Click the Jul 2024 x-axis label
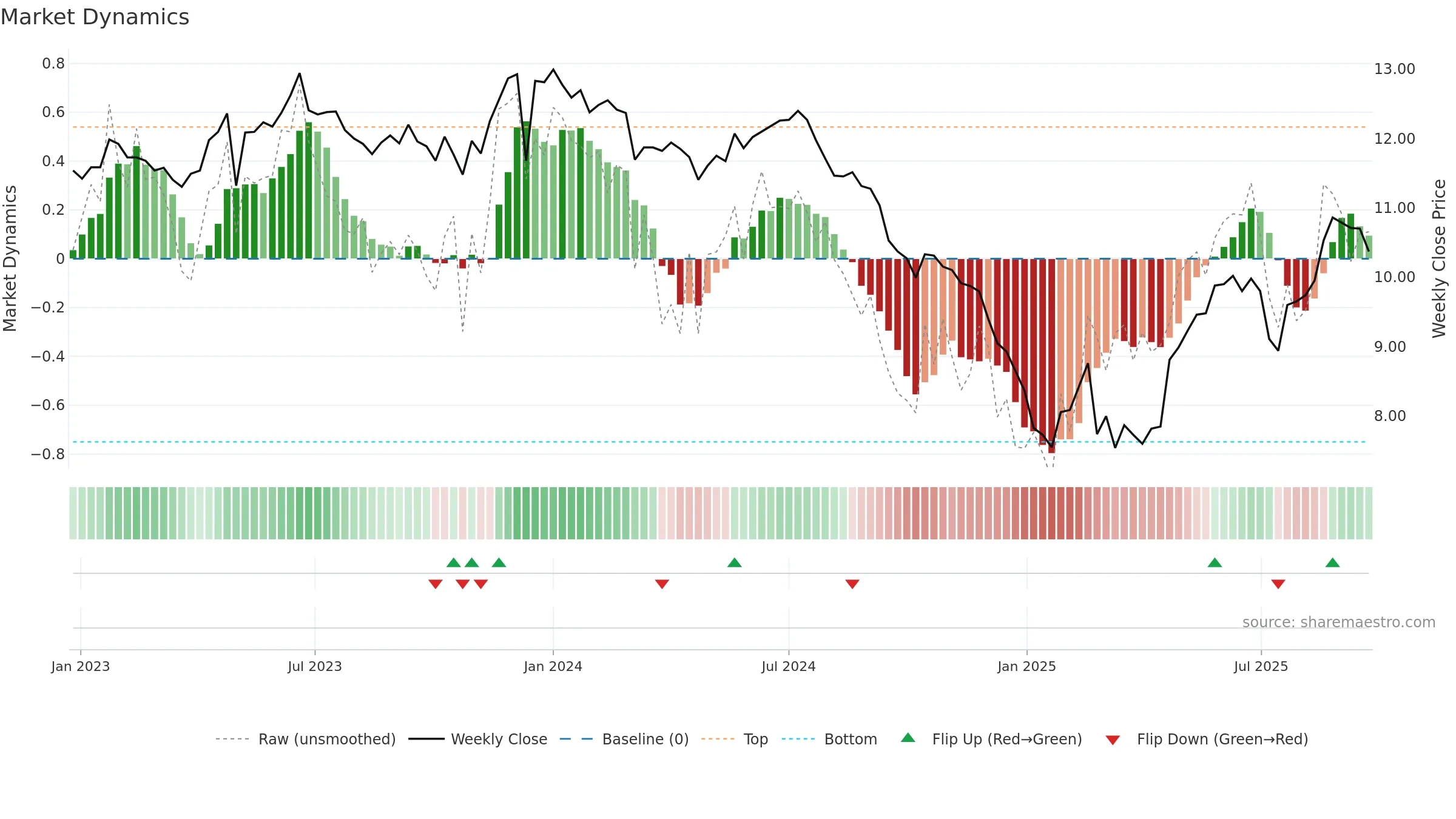This screenshot has height=819, width=1456. 789,666
